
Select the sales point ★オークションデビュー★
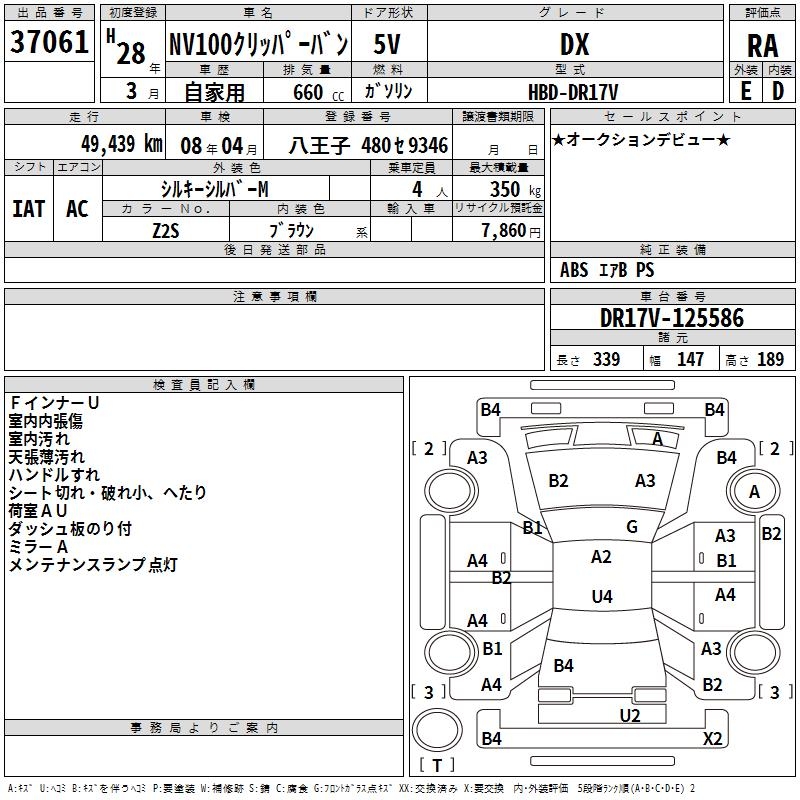pyautogui.click(x=641, y=139)
